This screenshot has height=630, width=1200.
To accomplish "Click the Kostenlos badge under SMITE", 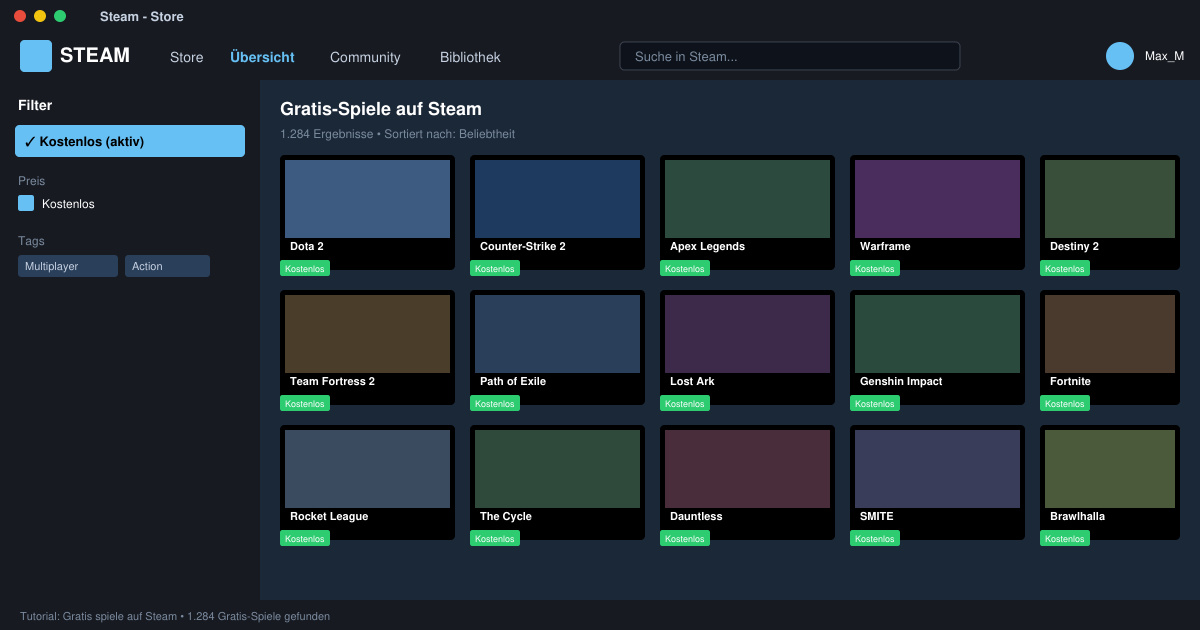I will (x=875, y=538).
